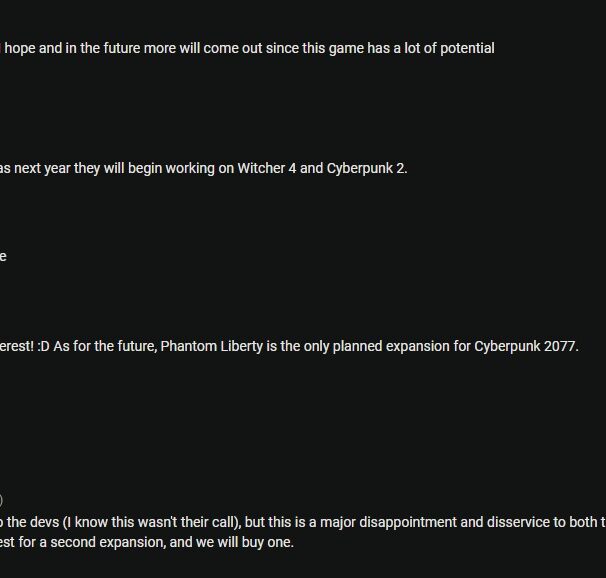Click the words "the devs" in the comment

pos(30,522)
